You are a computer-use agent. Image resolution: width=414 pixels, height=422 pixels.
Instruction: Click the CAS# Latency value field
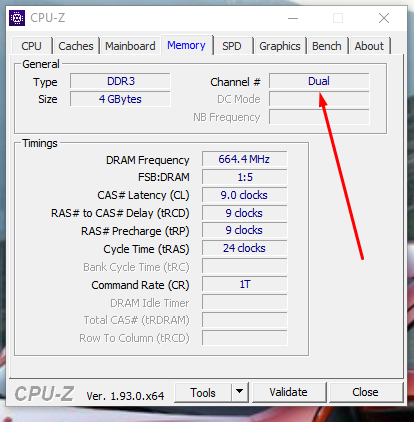[245, 195]
